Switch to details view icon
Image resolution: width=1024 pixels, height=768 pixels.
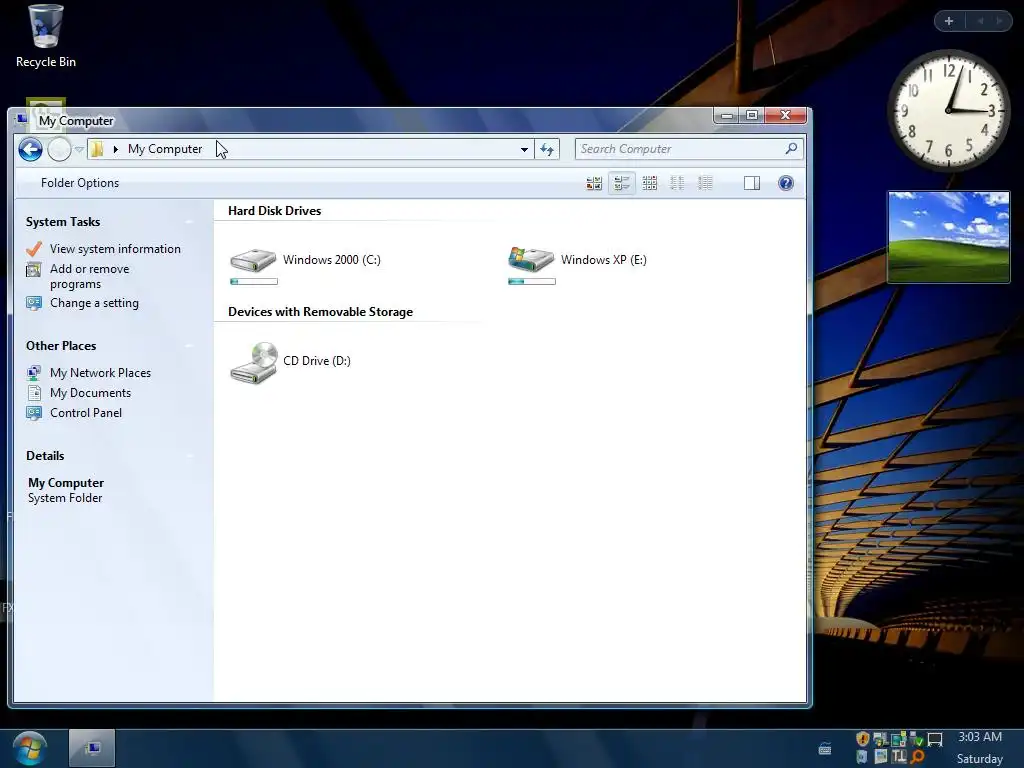tap(705, 184)
